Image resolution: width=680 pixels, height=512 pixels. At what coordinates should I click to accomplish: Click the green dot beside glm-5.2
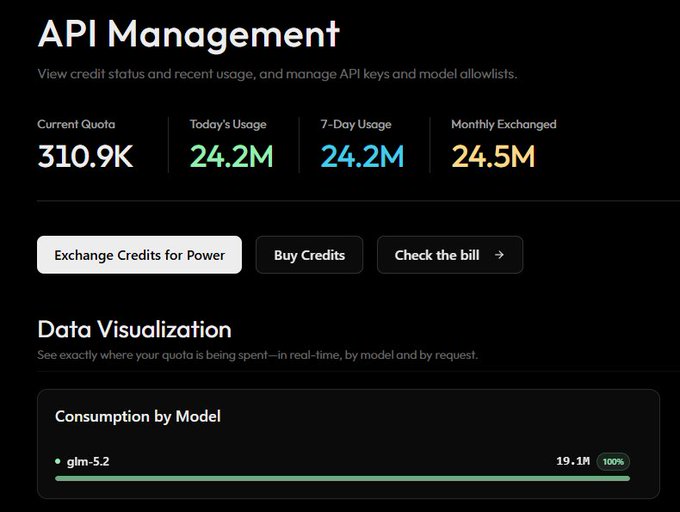coord(58,461)
